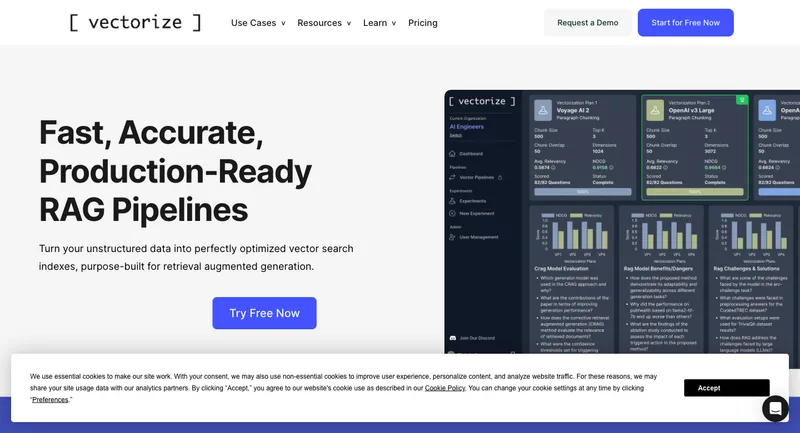Viewport: 800px width, 433px height.
Task: Open the Resources dropdown menu
Action: click(324, 23)
